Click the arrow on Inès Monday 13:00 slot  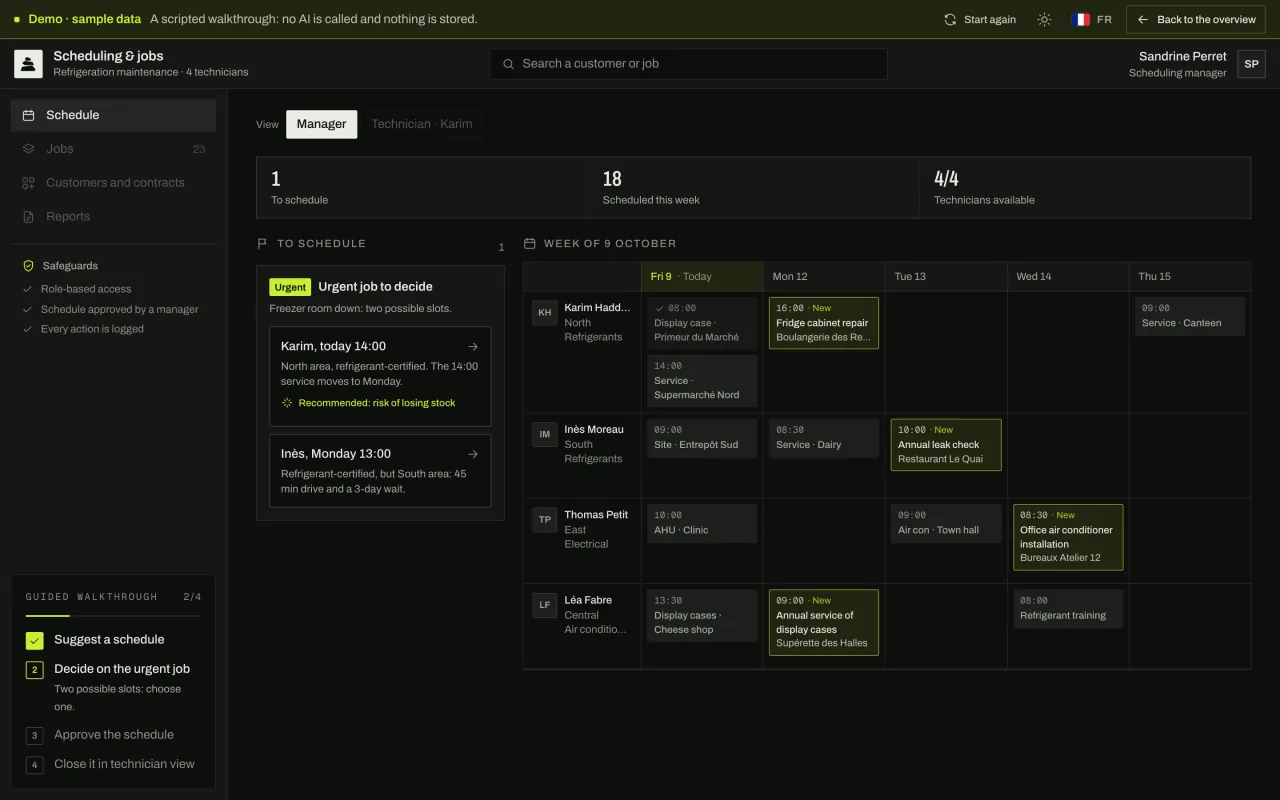coord(473,454)
